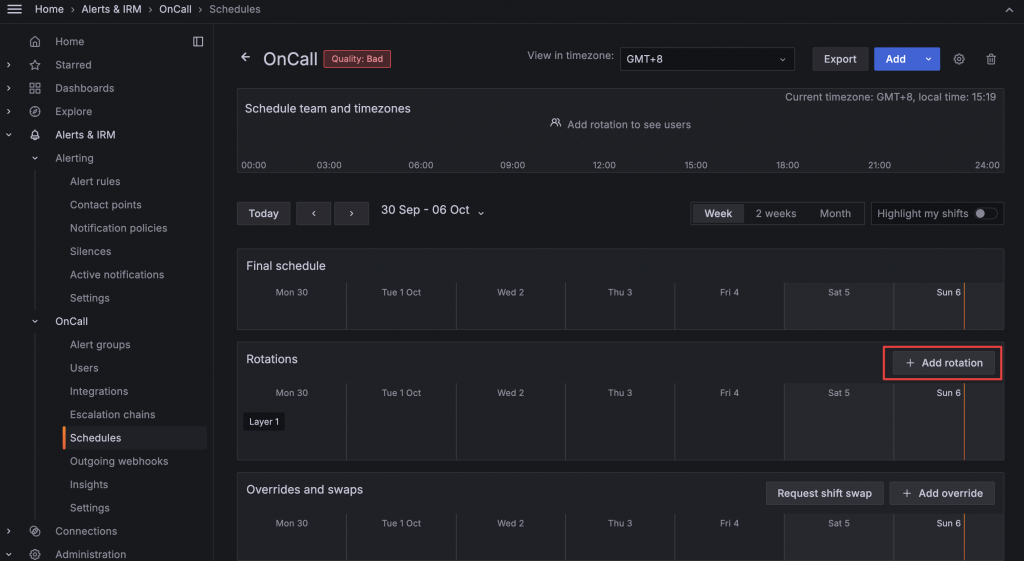Delete schedule using the trash icon

point(991,59)
